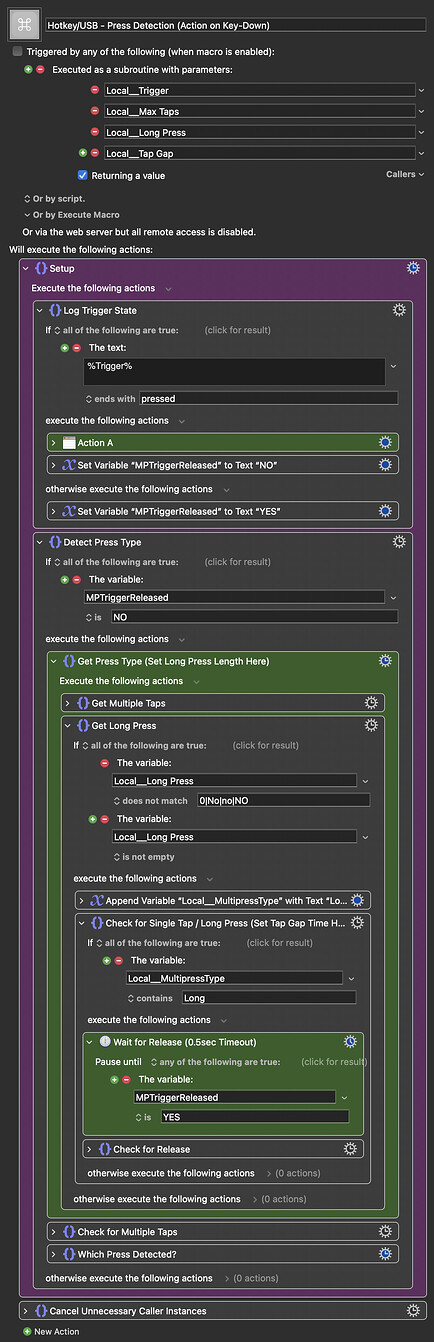
Task: Open gear menu for Get Multiple Taps
Action: pos(371,703)
